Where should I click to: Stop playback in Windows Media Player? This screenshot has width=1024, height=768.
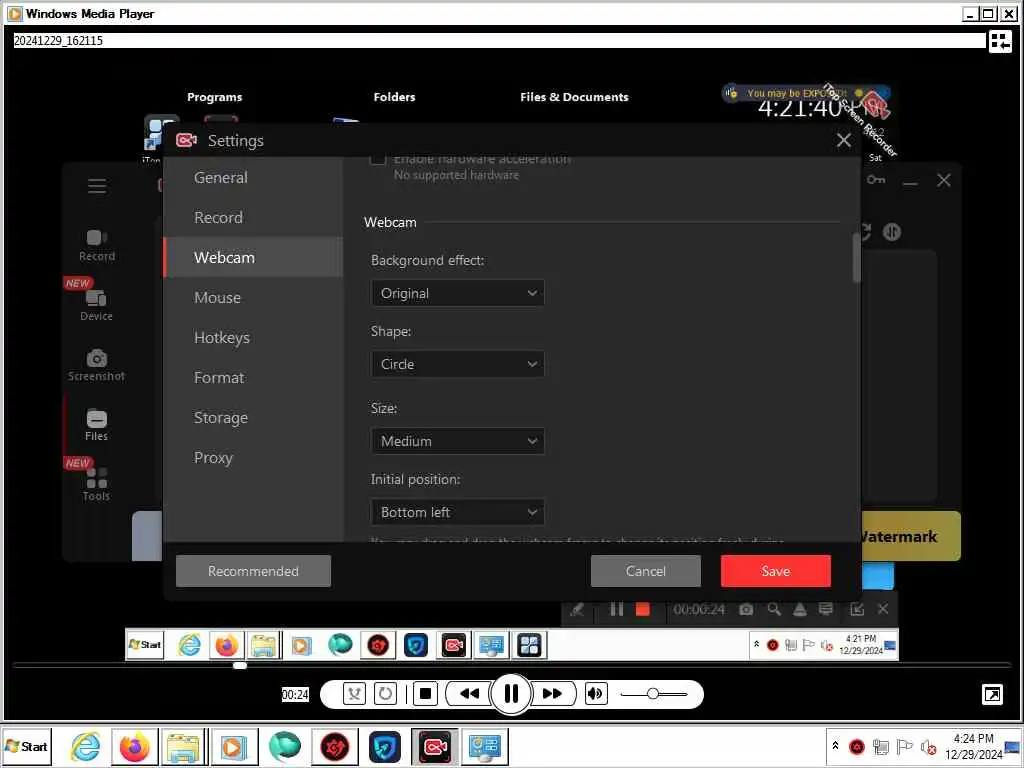coord(425,694)
